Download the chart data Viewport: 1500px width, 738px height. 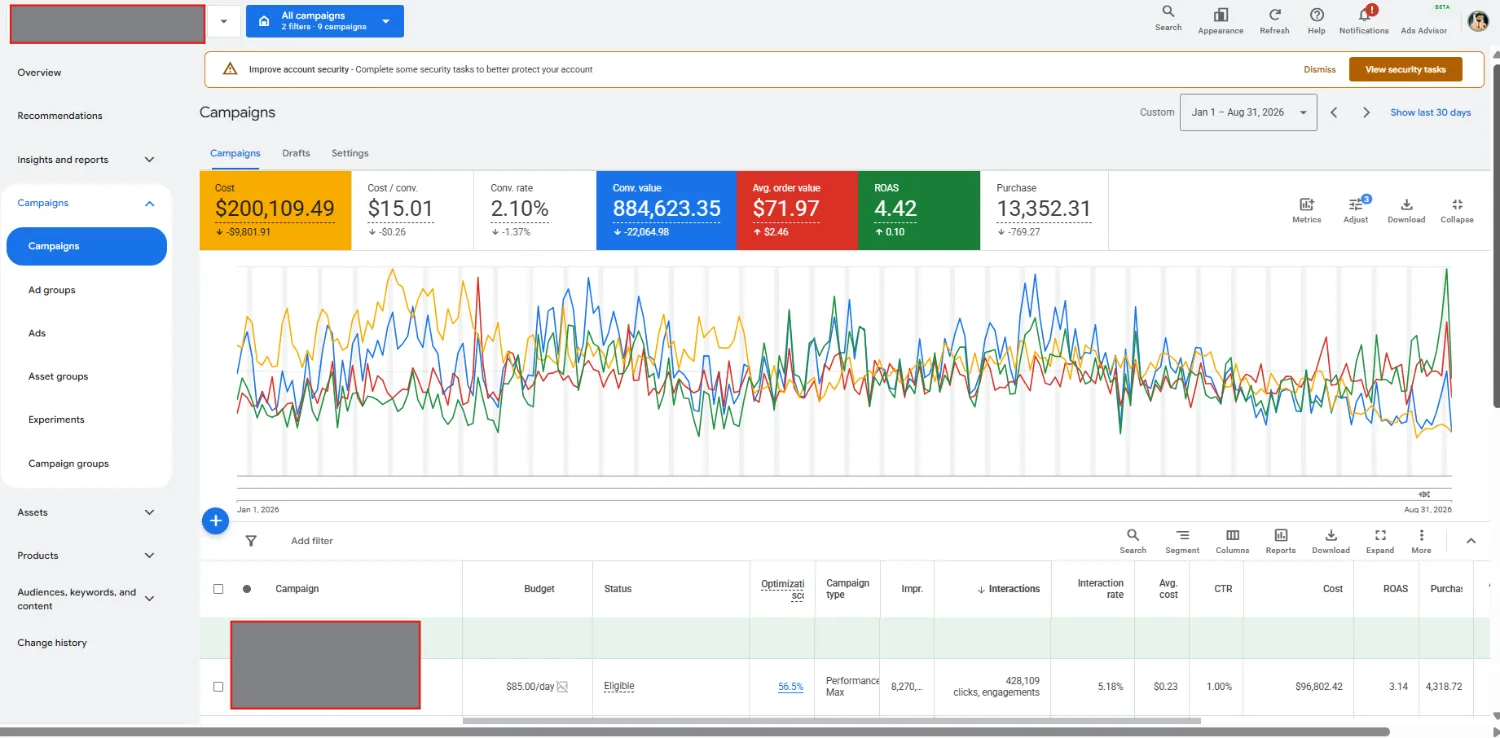(x=1406, y=210)
